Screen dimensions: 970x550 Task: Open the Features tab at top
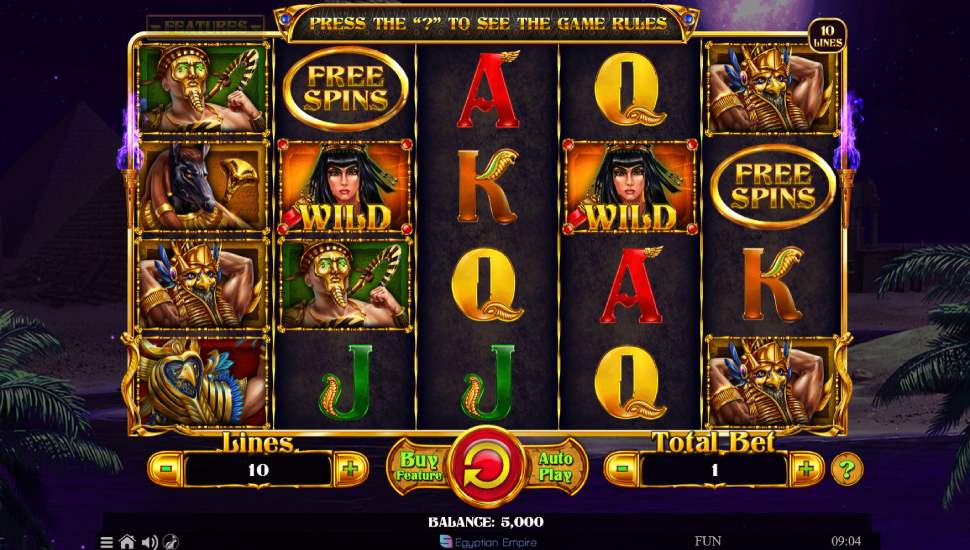pos(205,25)
